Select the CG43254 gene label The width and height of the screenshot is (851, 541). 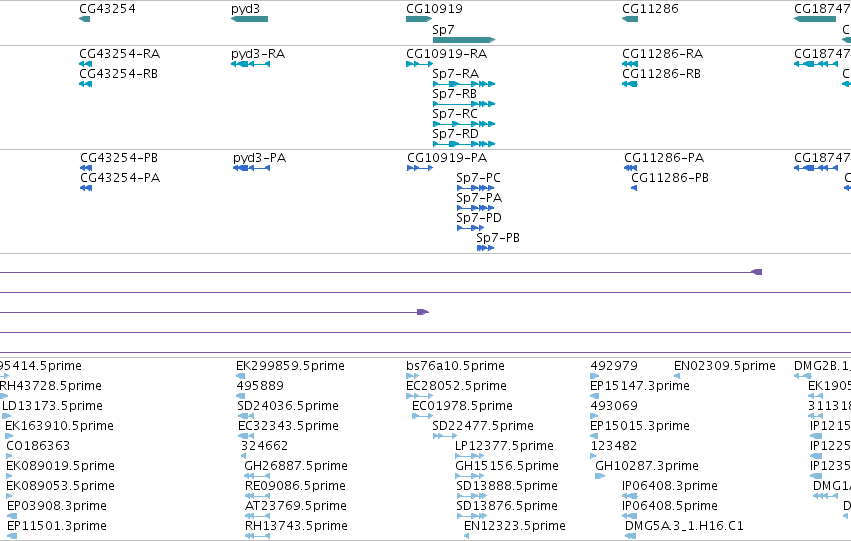(107, 9)
